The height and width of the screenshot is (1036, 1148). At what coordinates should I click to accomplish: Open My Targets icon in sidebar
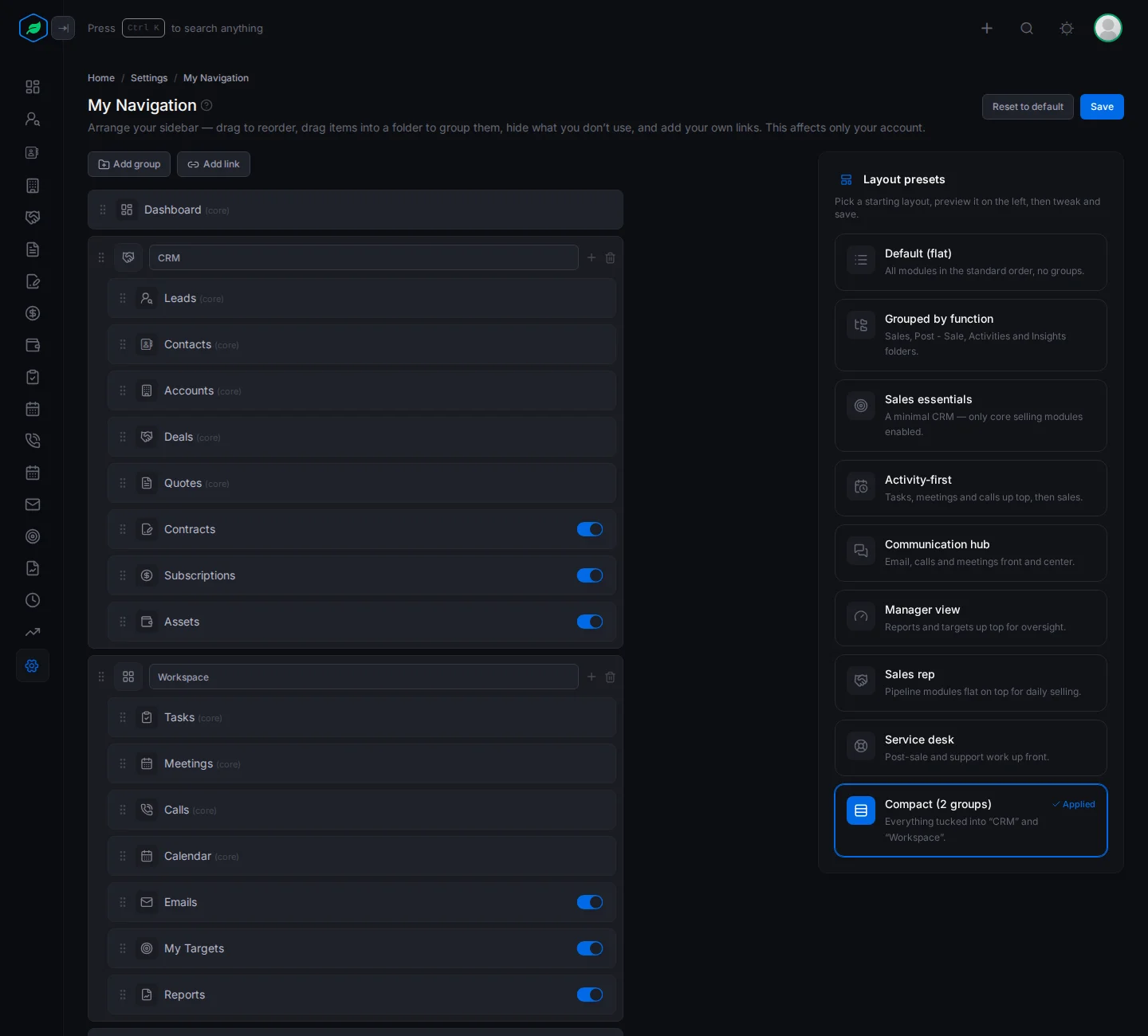click(x=33, y=536)
